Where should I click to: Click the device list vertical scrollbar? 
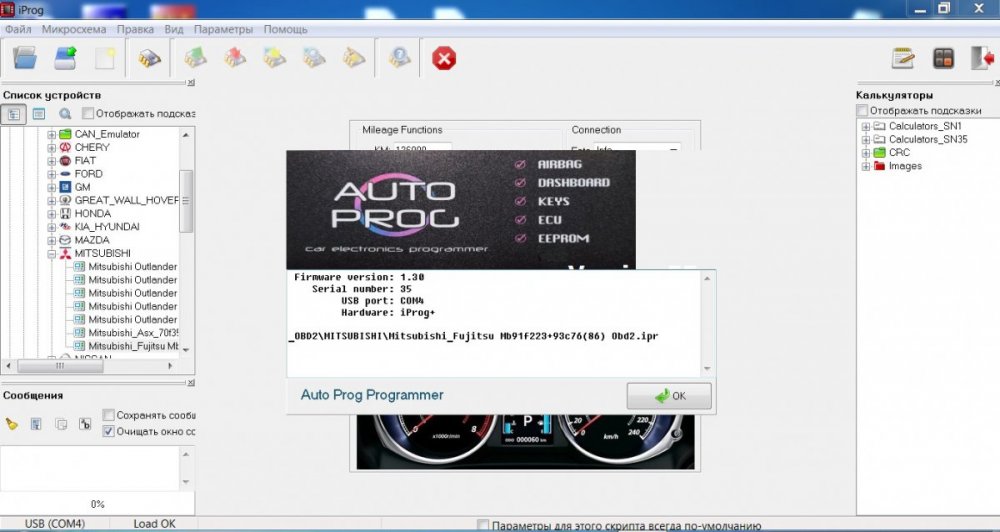(185, 200)
